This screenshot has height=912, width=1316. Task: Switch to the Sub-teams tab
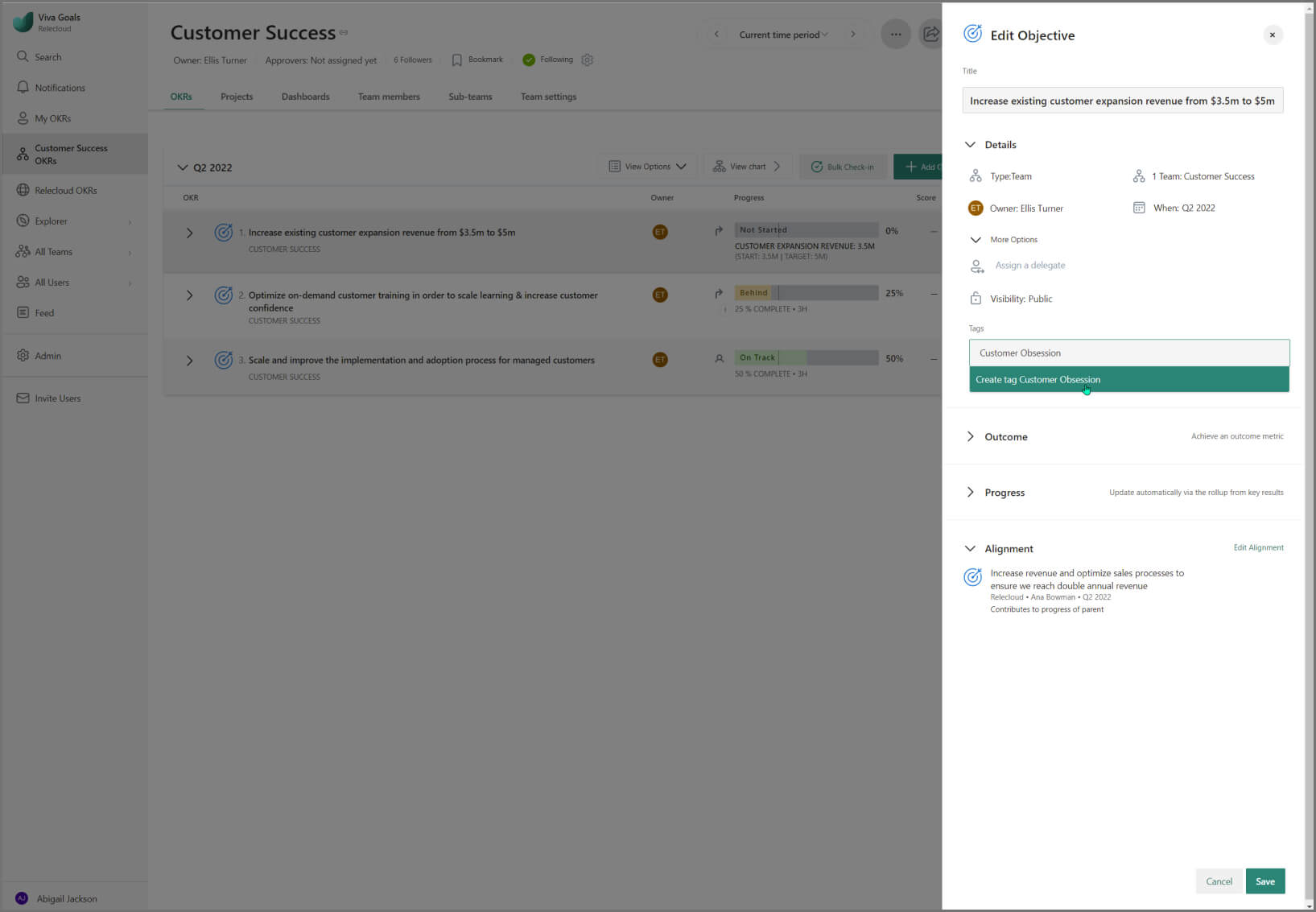pos(470,97)
